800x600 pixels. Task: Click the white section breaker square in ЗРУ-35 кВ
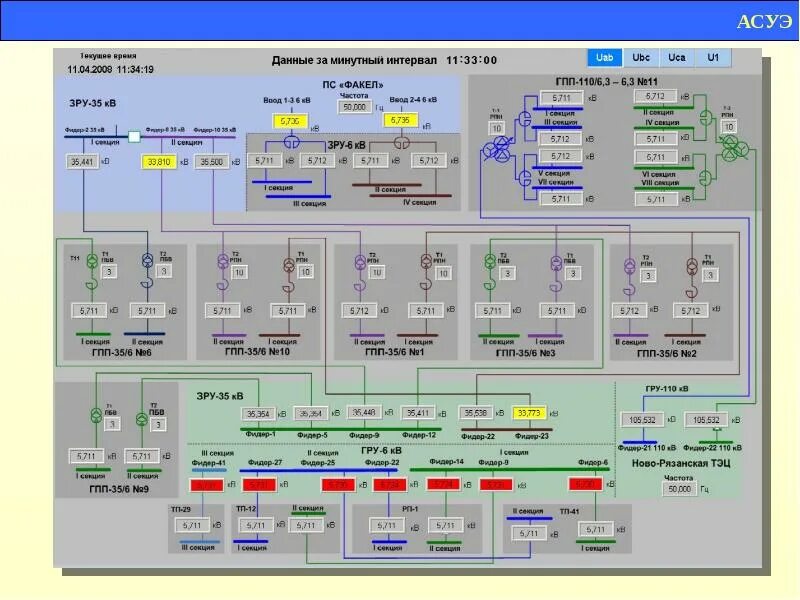[x=134, y=137]
